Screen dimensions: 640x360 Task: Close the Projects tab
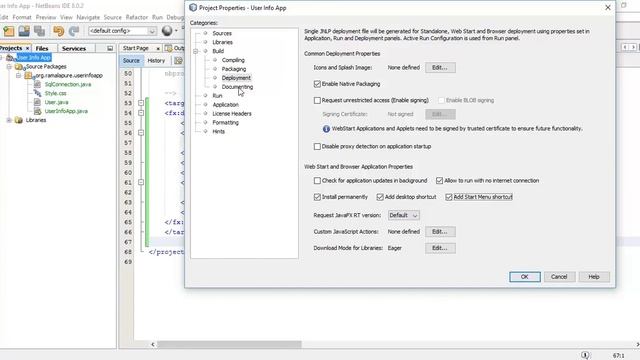pos(27,49)
